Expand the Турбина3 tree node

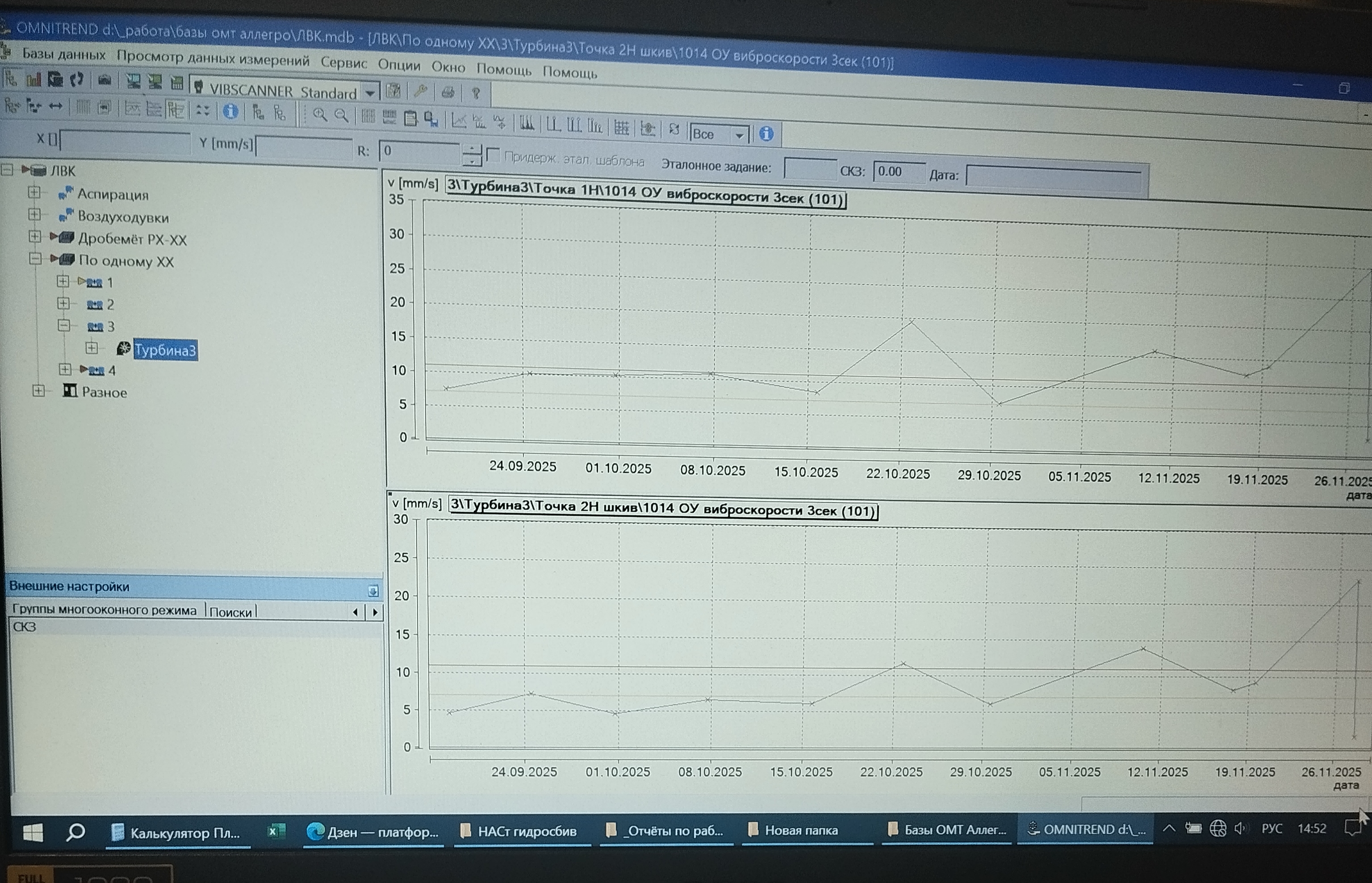[x=92, y=348]
